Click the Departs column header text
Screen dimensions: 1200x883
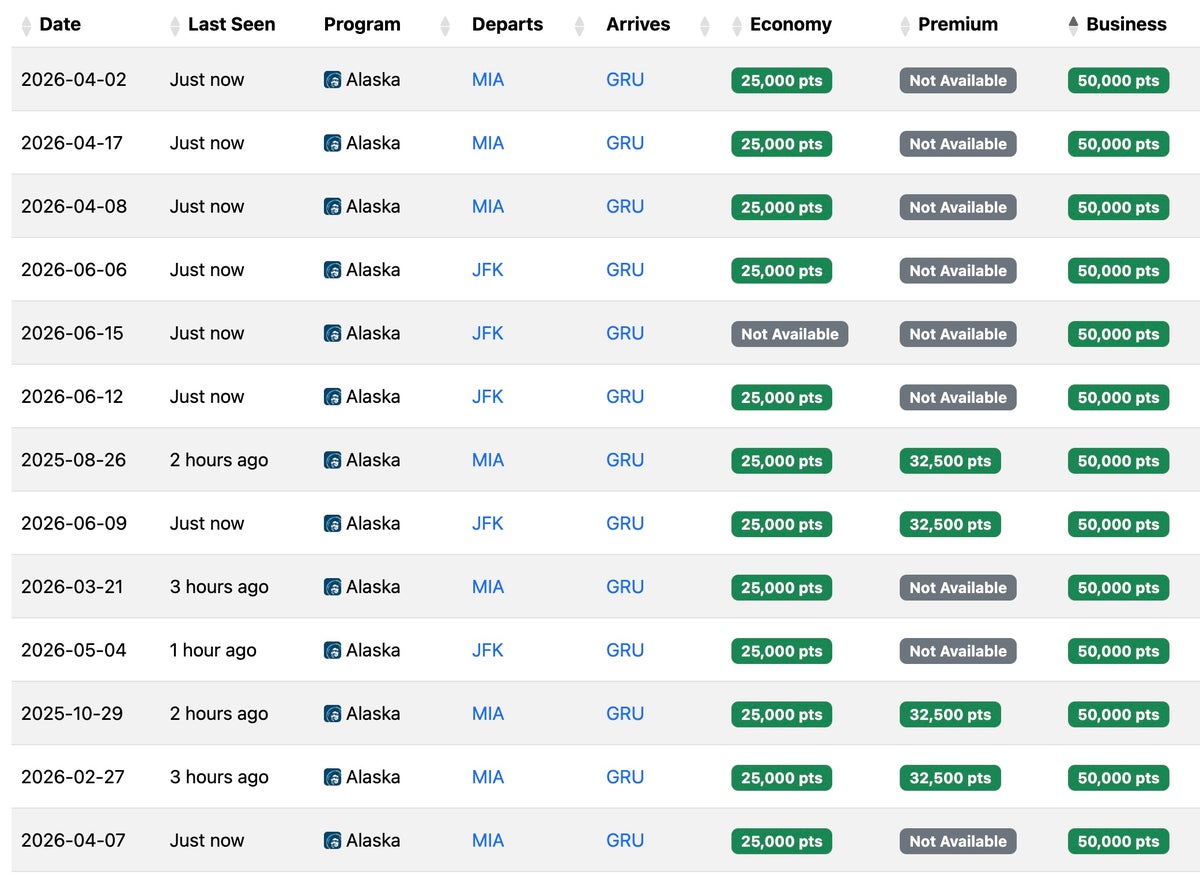pyautogui.click(x=508, y=25)
